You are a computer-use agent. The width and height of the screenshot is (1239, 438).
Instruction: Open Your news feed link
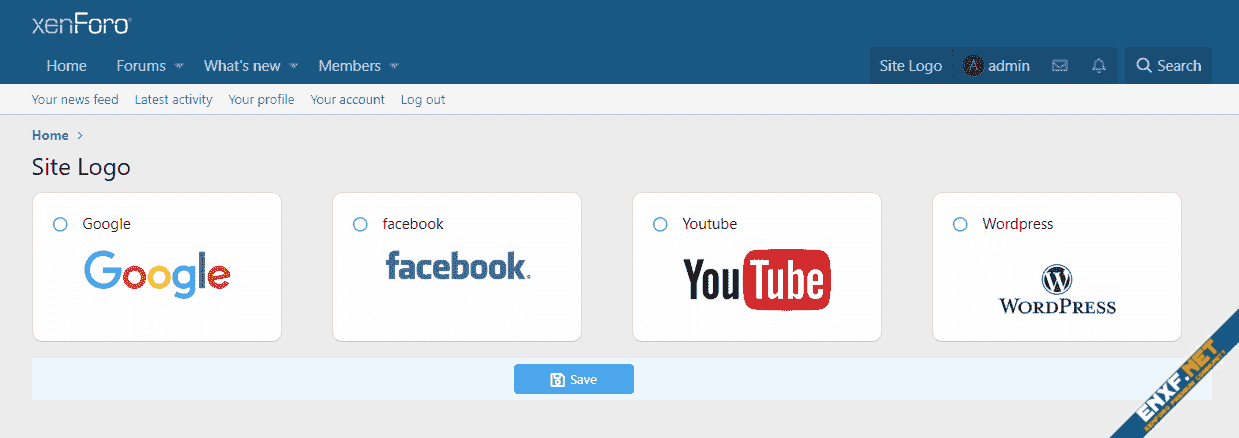pos(75,99)
